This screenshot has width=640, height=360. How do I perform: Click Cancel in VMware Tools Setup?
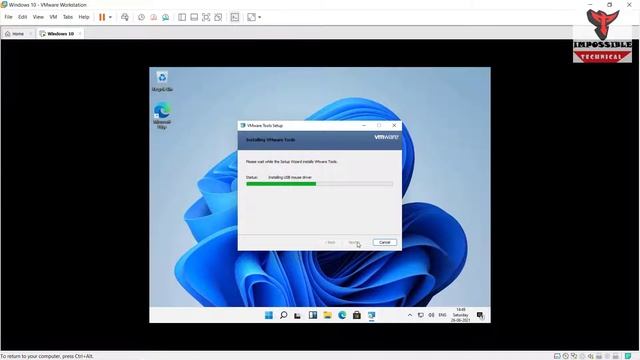(x=384, y=242)
